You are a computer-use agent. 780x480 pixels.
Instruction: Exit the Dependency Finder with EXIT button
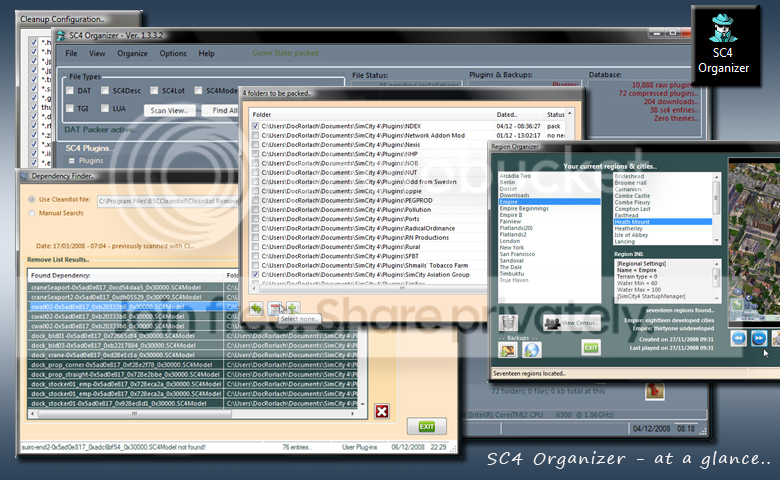click(x=426, y=426)
